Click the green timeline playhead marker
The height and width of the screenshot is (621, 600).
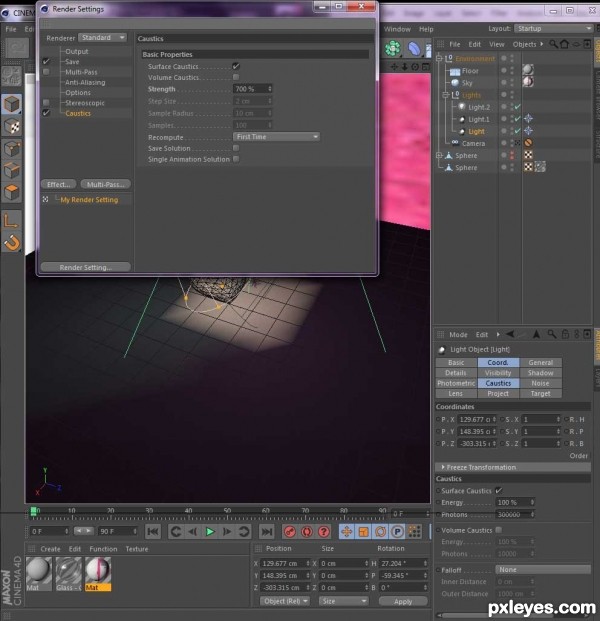pos(34,511)
